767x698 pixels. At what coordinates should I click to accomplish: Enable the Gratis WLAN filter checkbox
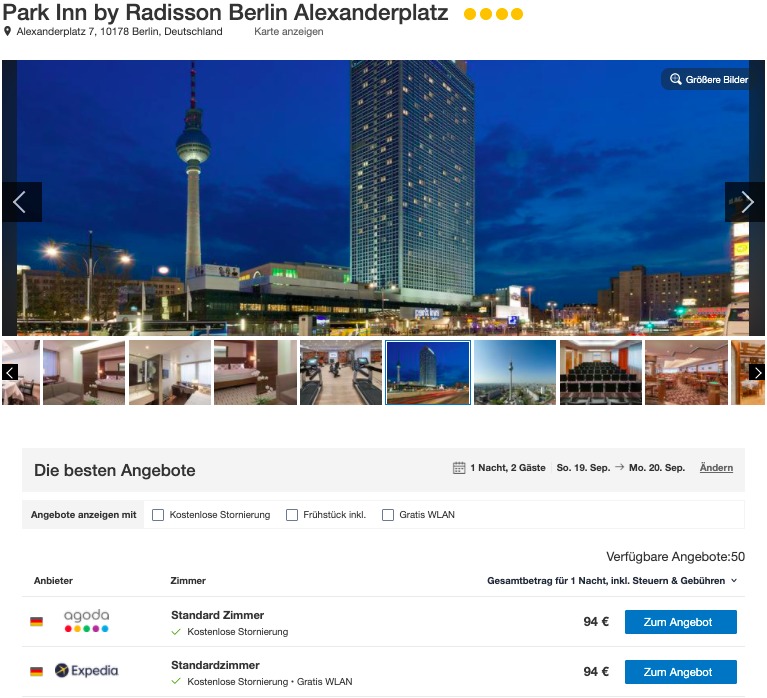(387, 515)
